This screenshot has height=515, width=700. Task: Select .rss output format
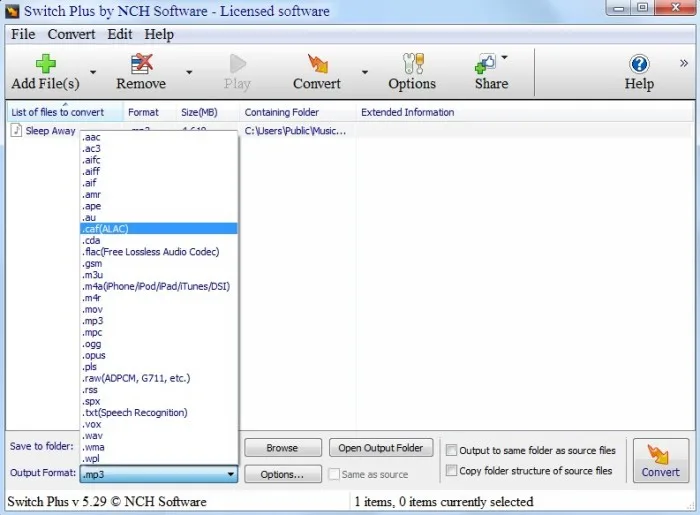[x=159, y=390]
